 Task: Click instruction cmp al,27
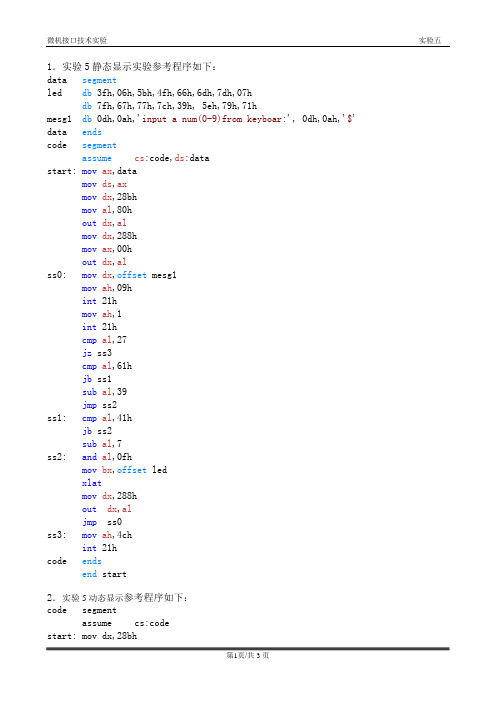[104, 340]
